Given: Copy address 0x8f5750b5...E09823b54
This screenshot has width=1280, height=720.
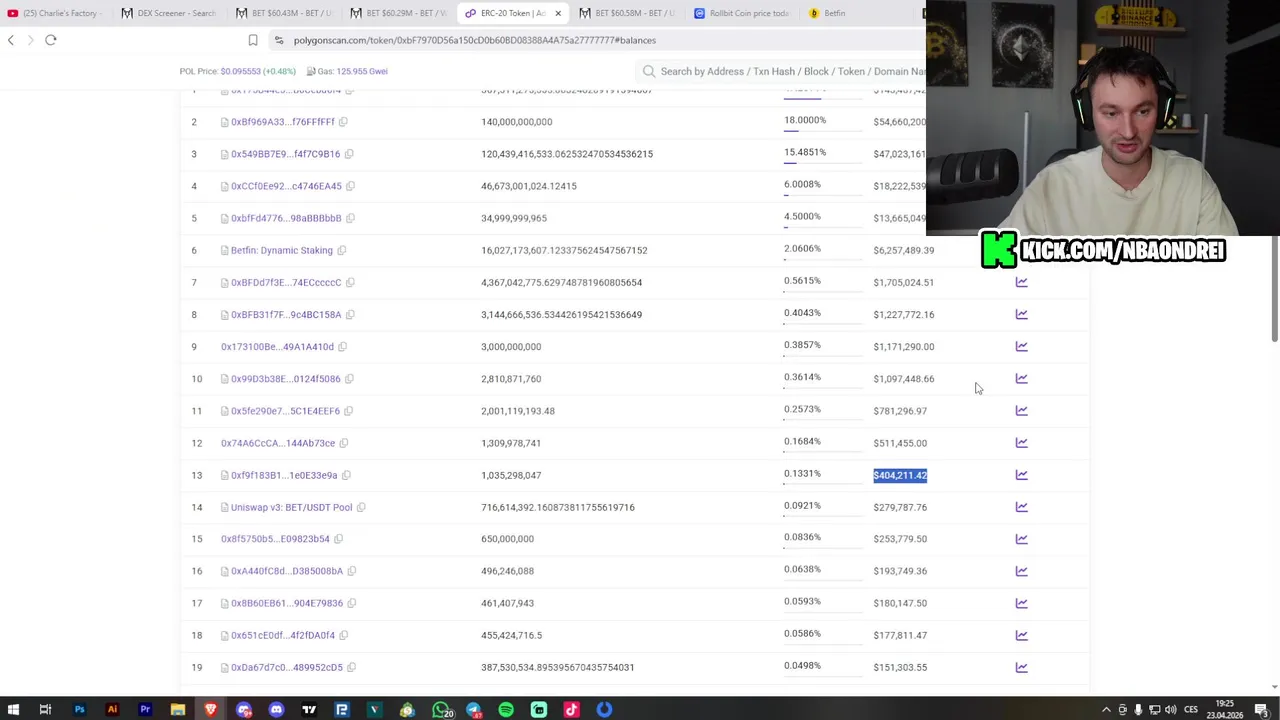Looking at the screenshot, I should pos(338,539).
